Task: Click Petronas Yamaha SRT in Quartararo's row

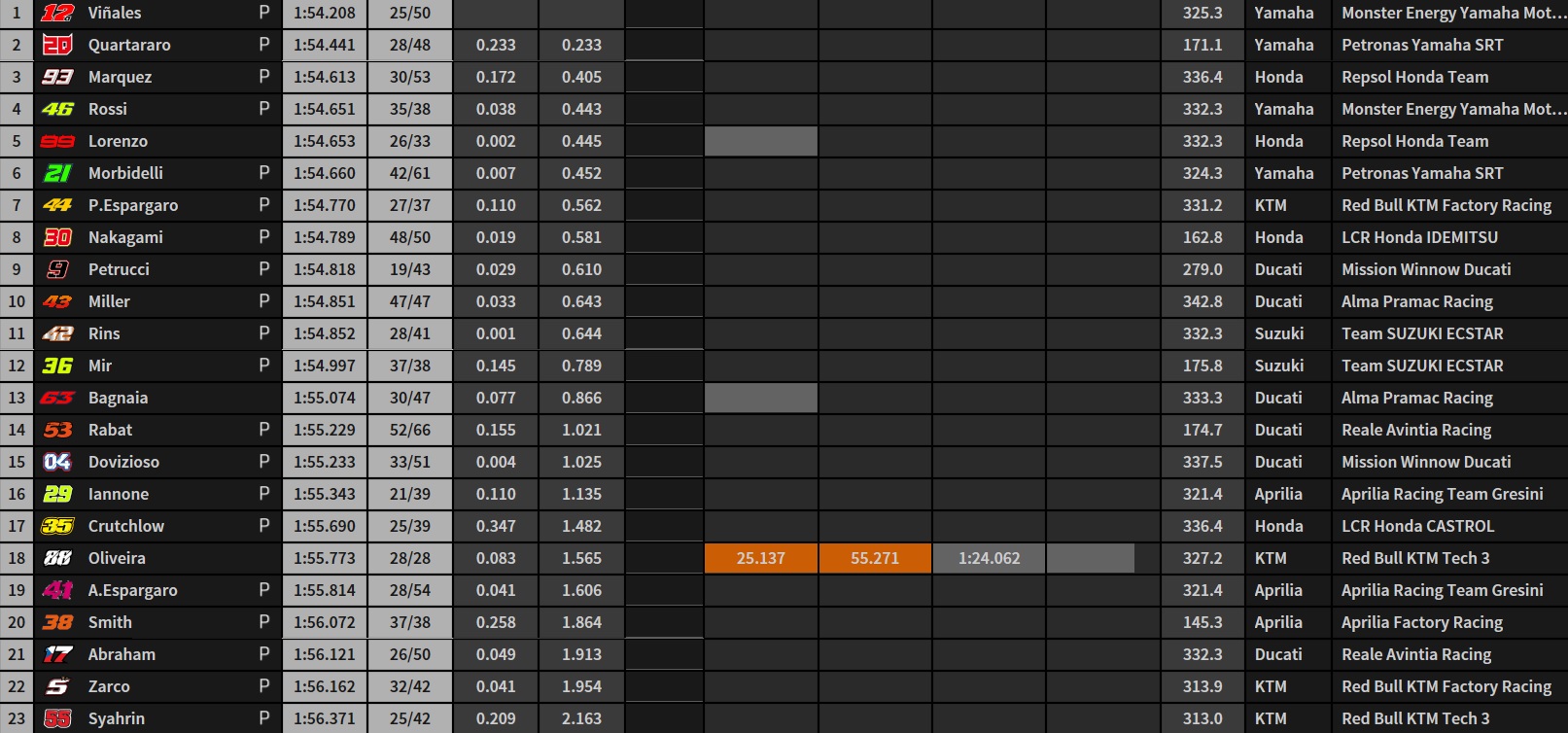Action: point(1422,45)
